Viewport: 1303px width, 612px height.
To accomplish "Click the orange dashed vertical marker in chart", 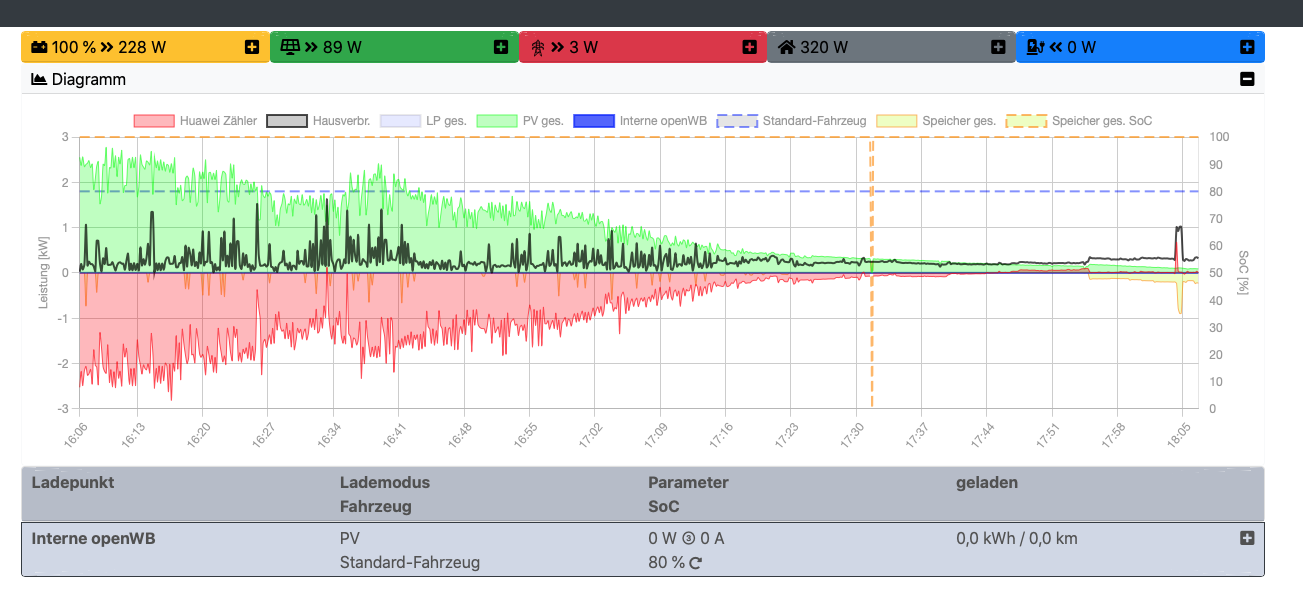I will tap(872, 273).
